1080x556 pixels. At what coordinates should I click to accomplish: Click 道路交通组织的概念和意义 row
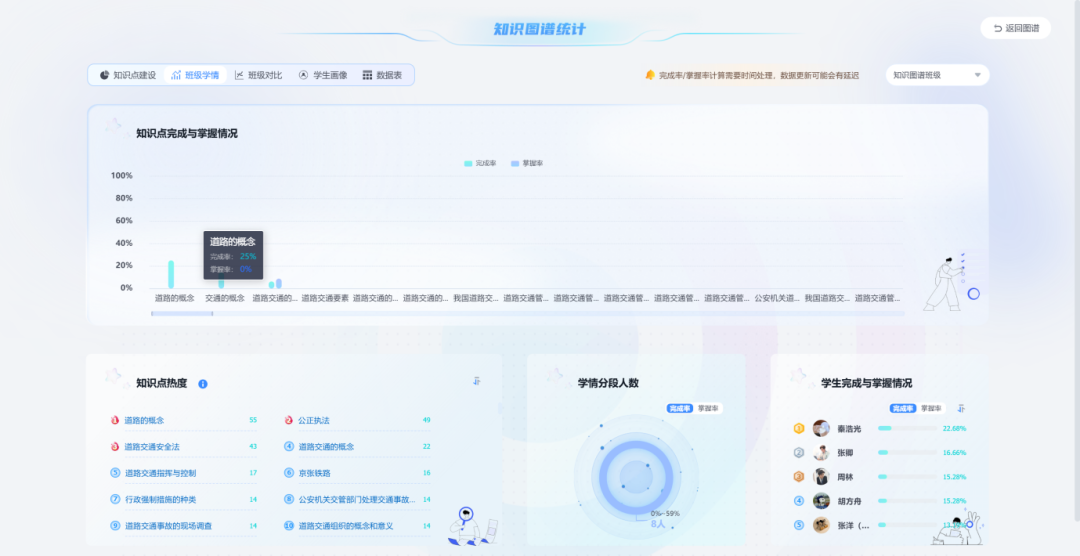pos(357,526)
